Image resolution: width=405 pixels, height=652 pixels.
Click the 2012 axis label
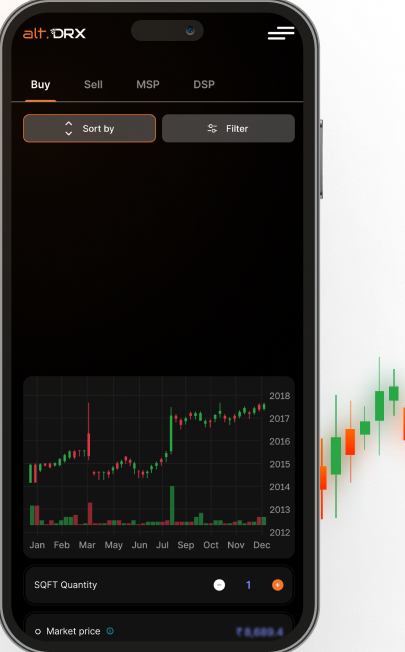pos(279,532)
